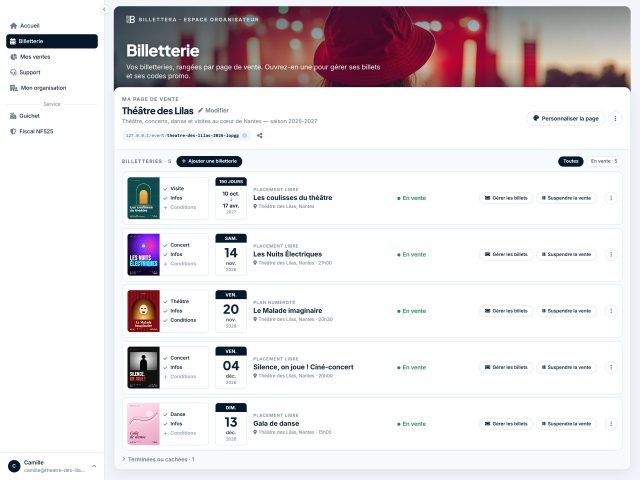Click Gérer les billets for Les coulisses du théâtre
Image resolution: width=640 pixels, height=480 pixels.
point(506,198)
